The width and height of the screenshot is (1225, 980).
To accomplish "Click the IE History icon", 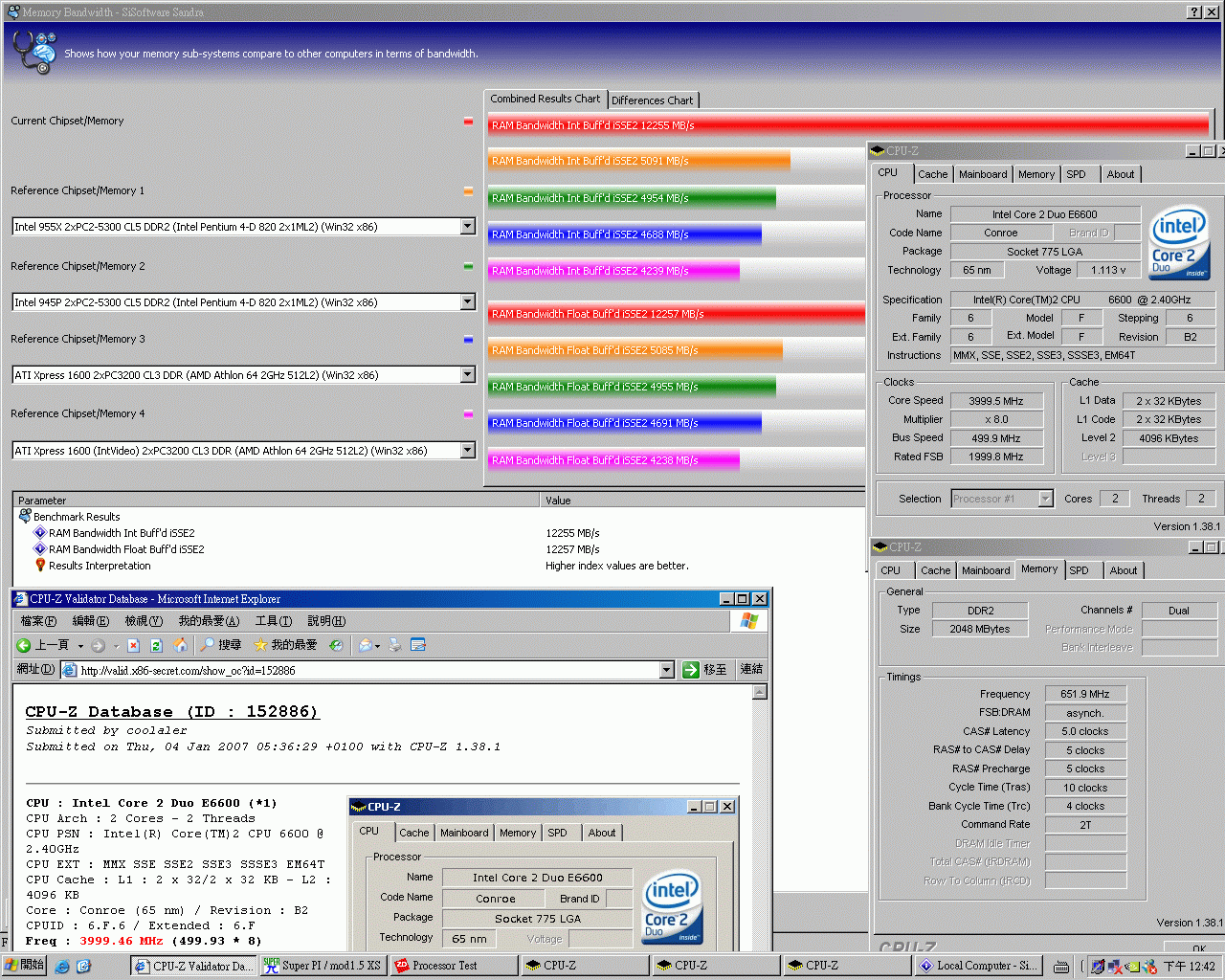I will point(336,645).
